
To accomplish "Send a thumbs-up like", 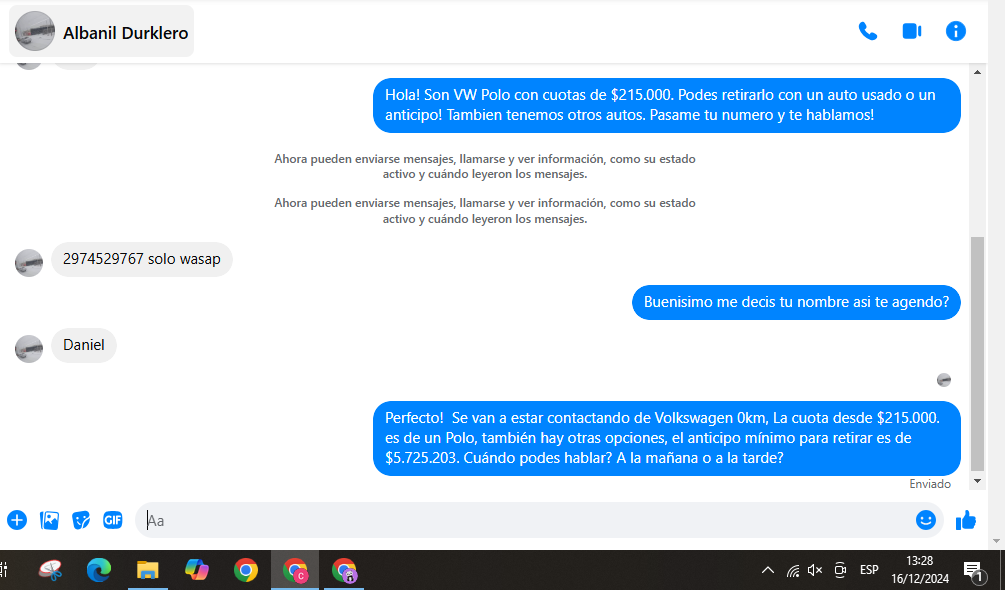I will [966, 520].
